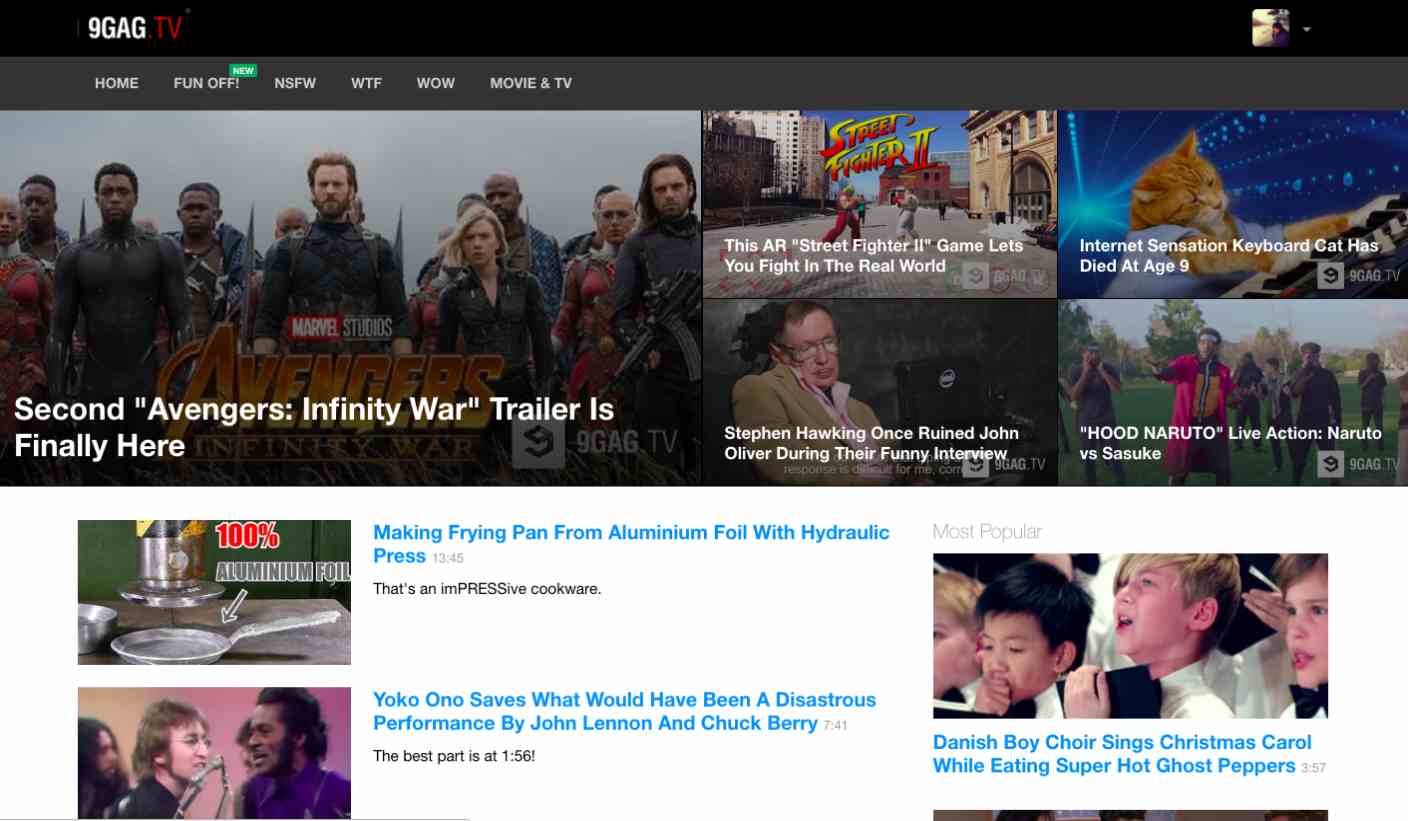The image size is (1408, 821).
Task: Open the Keyboard Cat story tile
Action: pyautogui.click(x=1232, y=204)
